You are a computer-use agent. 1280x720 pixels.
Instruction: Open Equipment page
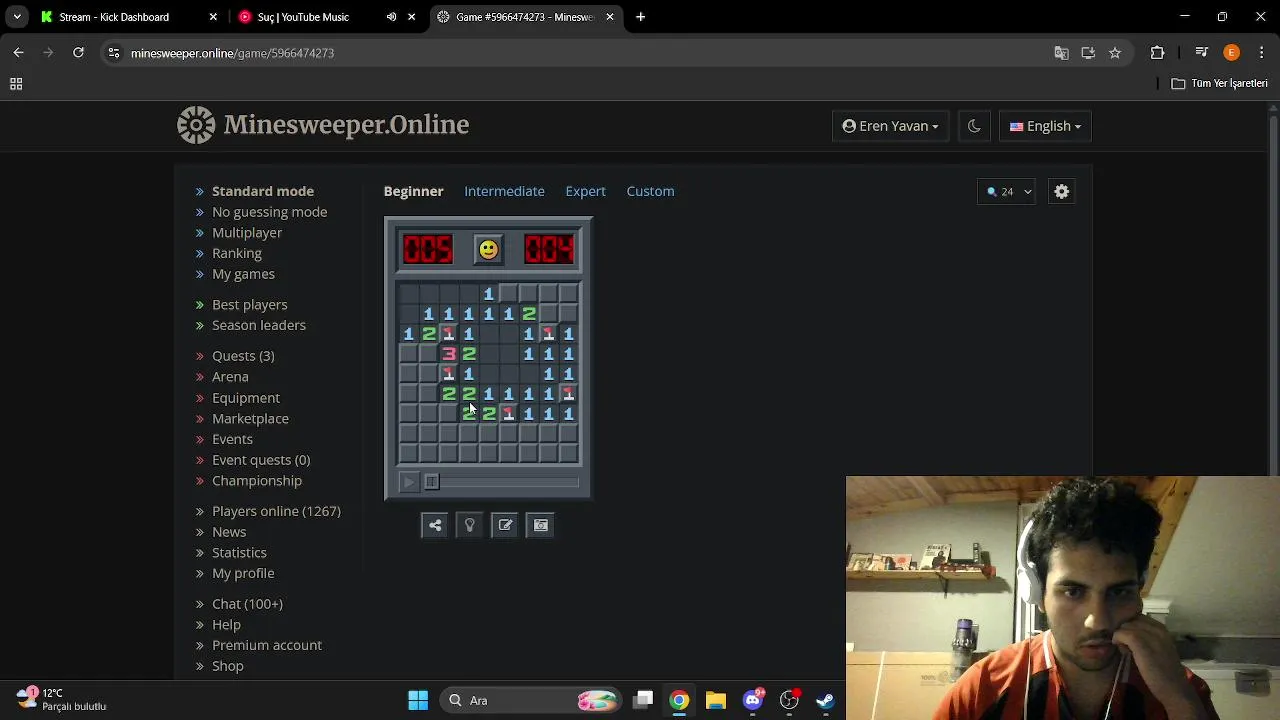tap(246, 398)
